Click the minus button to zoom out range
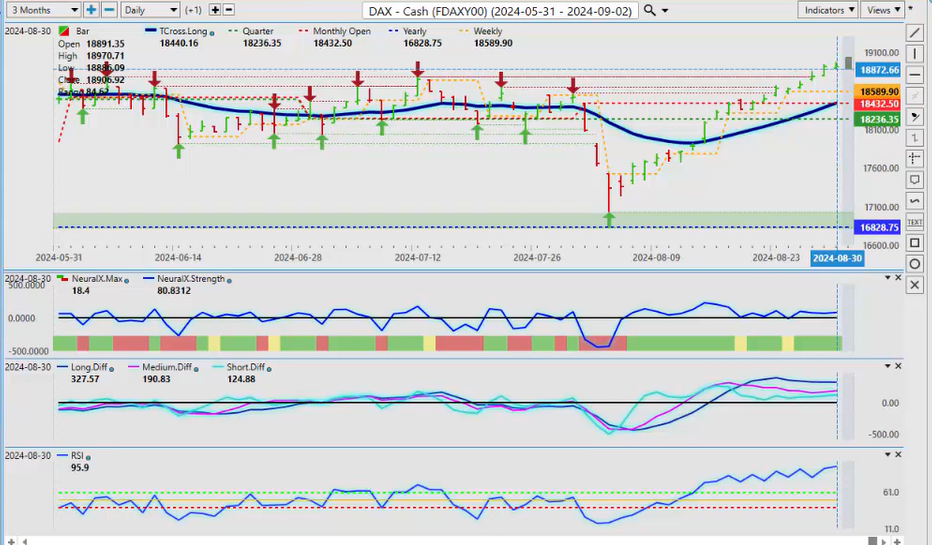 [x=109, y=10]
